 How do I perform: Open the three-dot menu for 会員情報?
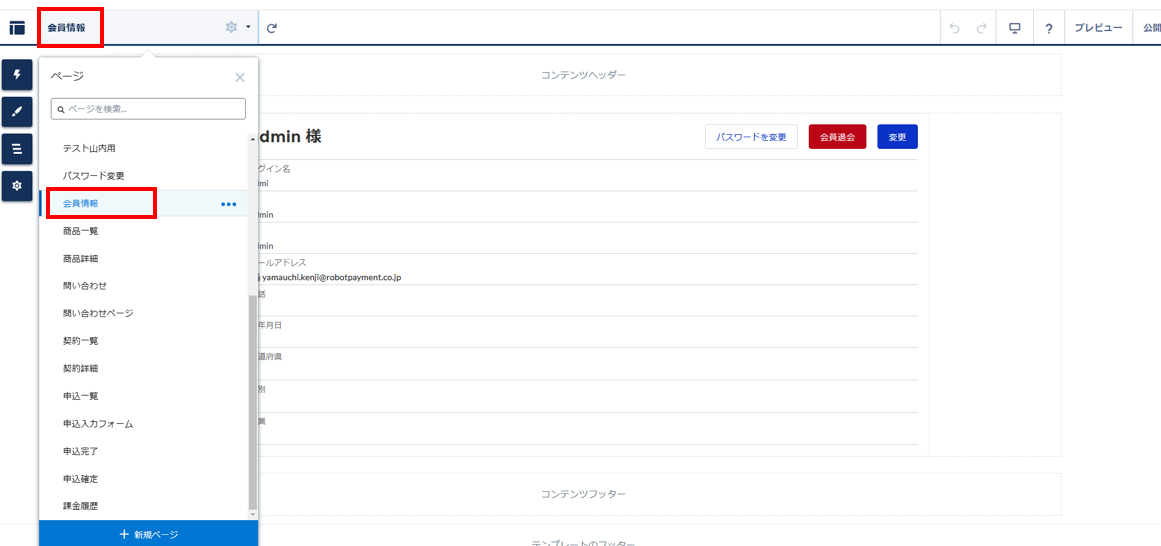[229, 204]
